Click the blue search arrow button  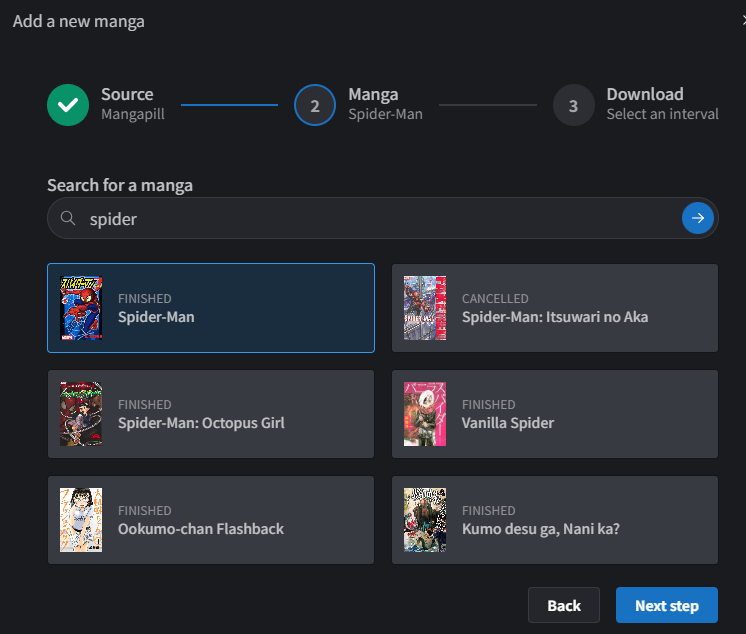(x=697, y=218)
